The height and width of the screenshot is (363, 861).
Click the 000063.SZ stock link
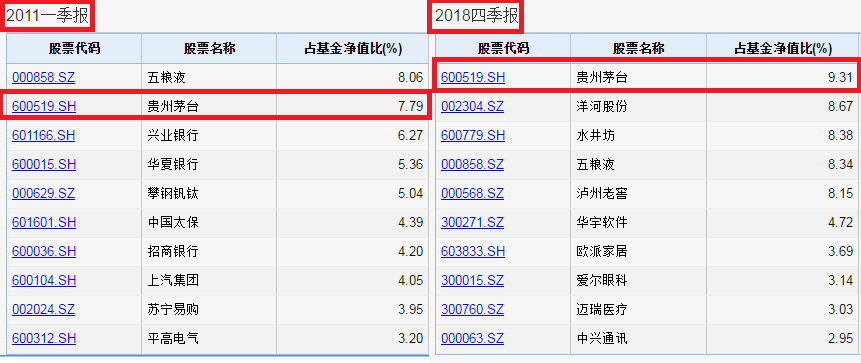pyautogui.click(x=472, y=338)
